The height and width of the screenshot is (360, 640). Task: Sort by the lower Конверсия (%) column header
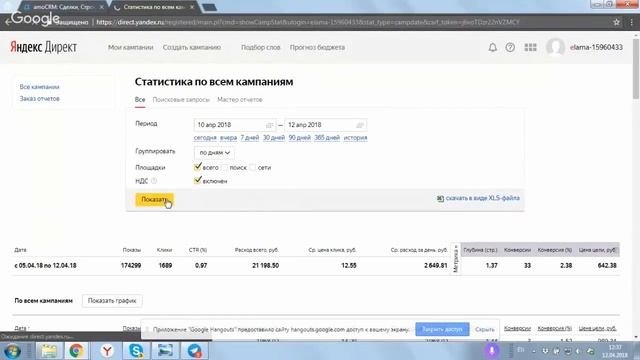coord(554,328)
